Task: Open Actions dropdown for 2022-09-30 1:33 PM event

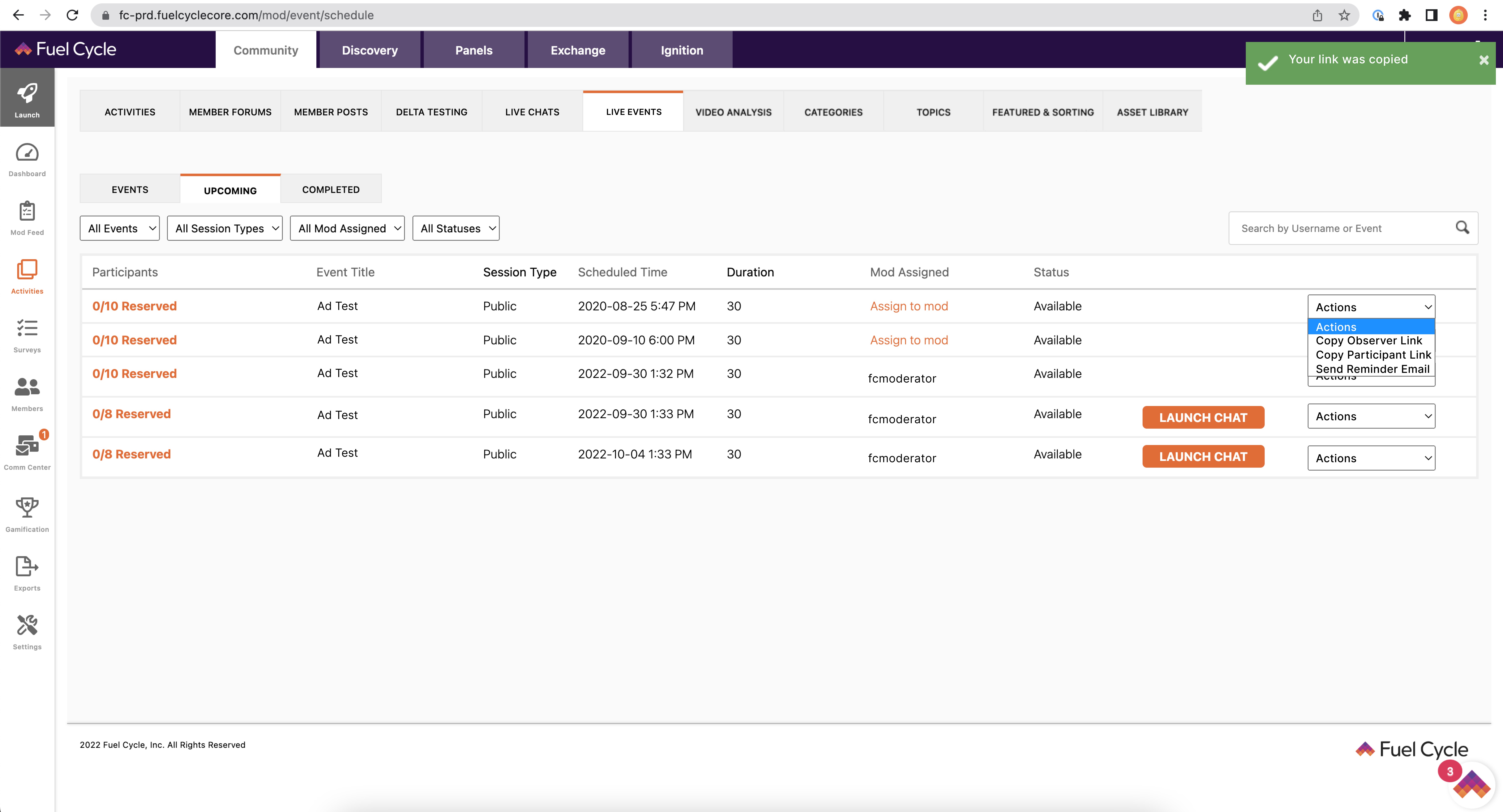Action: click(1371, 416)
